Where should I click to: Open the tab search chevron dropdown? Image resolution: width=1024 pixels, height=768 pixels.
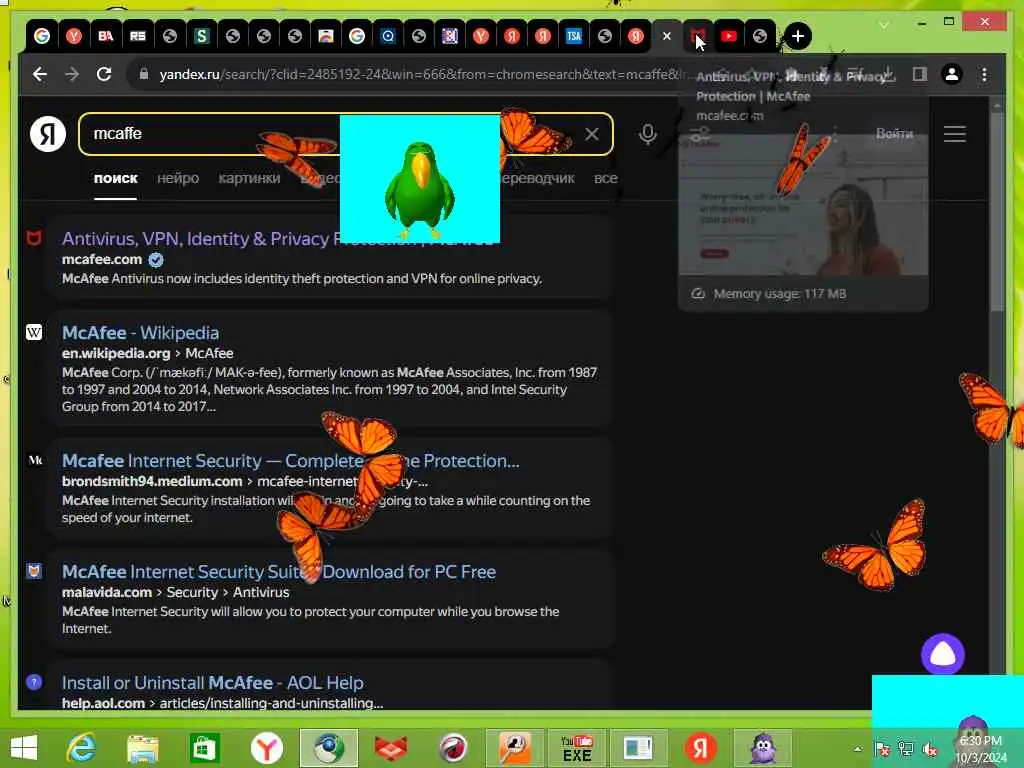coord(884,24)
